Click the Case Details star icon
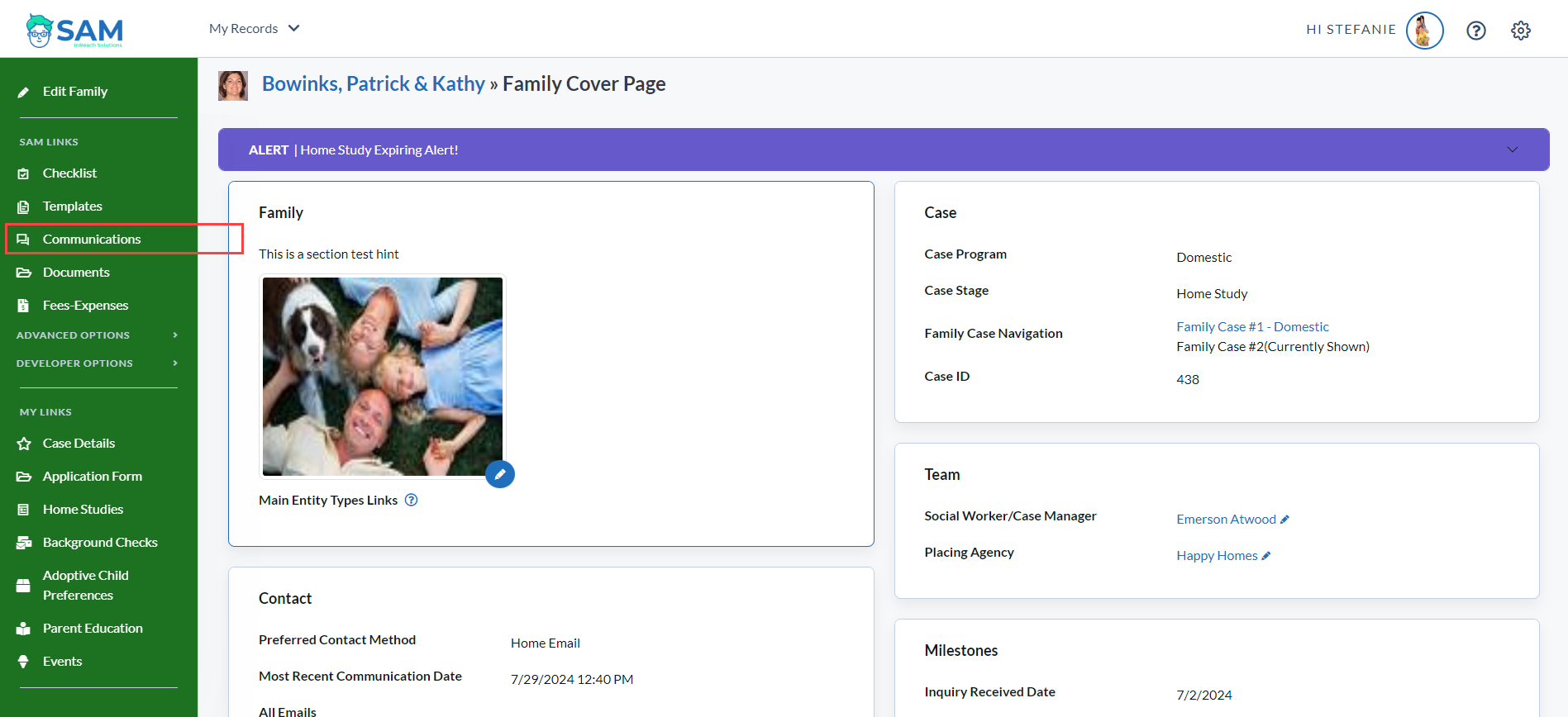 (23, 444)
